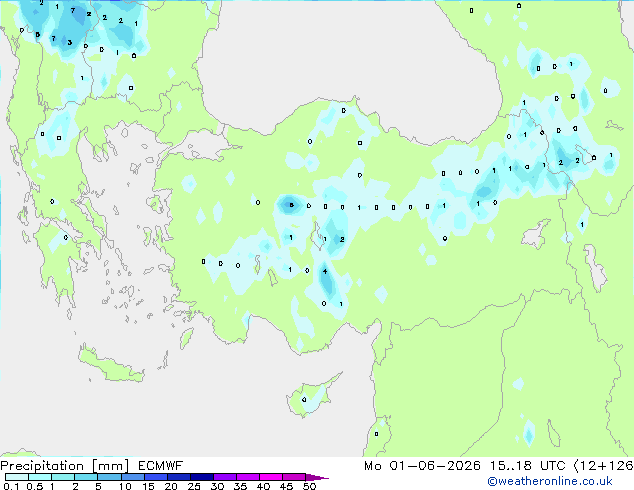Select the 5–10 mm legend color box
The width and height of the screenshot is (634, 490).
pos(109,477)
